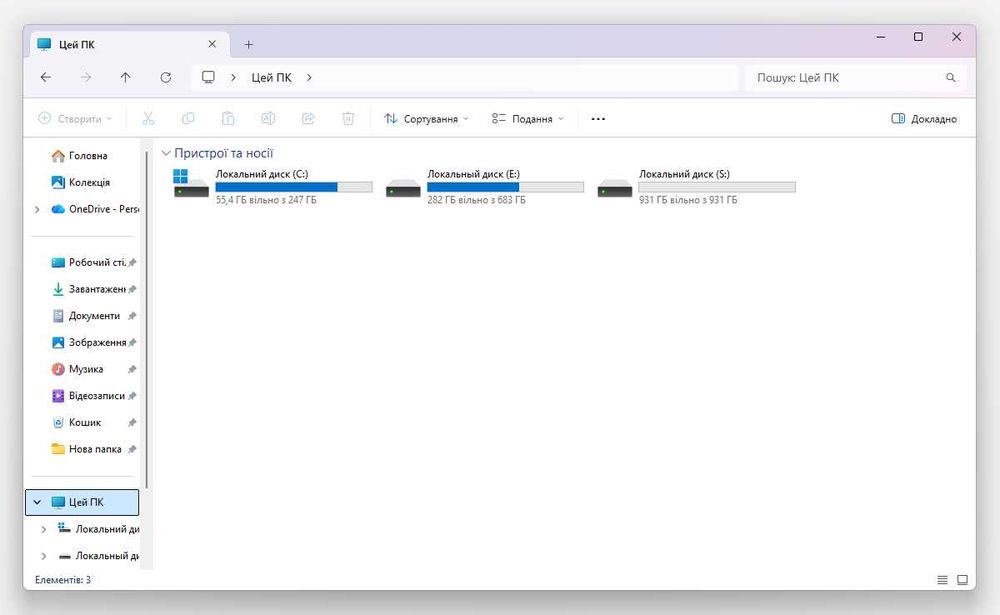Screen dimensions: 1000x615
Task: Open Робочий стіл in sidebar
Action: pos(88,262)
